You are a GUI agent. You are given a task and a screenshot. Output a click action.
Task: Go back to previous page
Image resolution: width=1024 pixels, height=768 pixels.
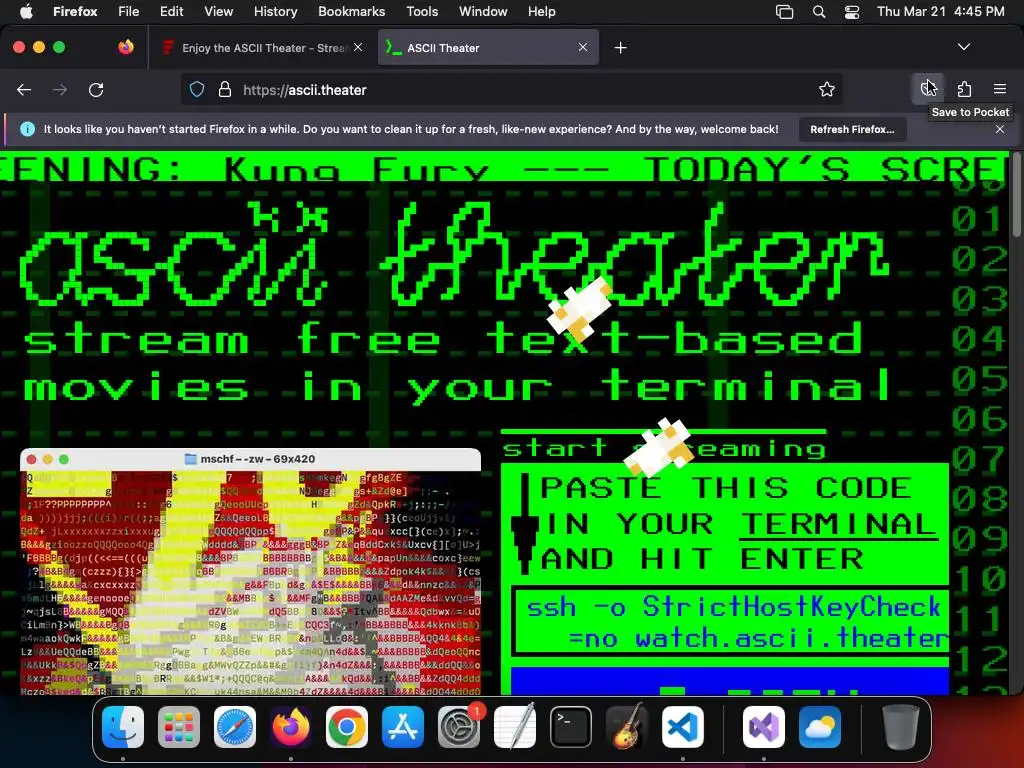(x=24, y=89)
